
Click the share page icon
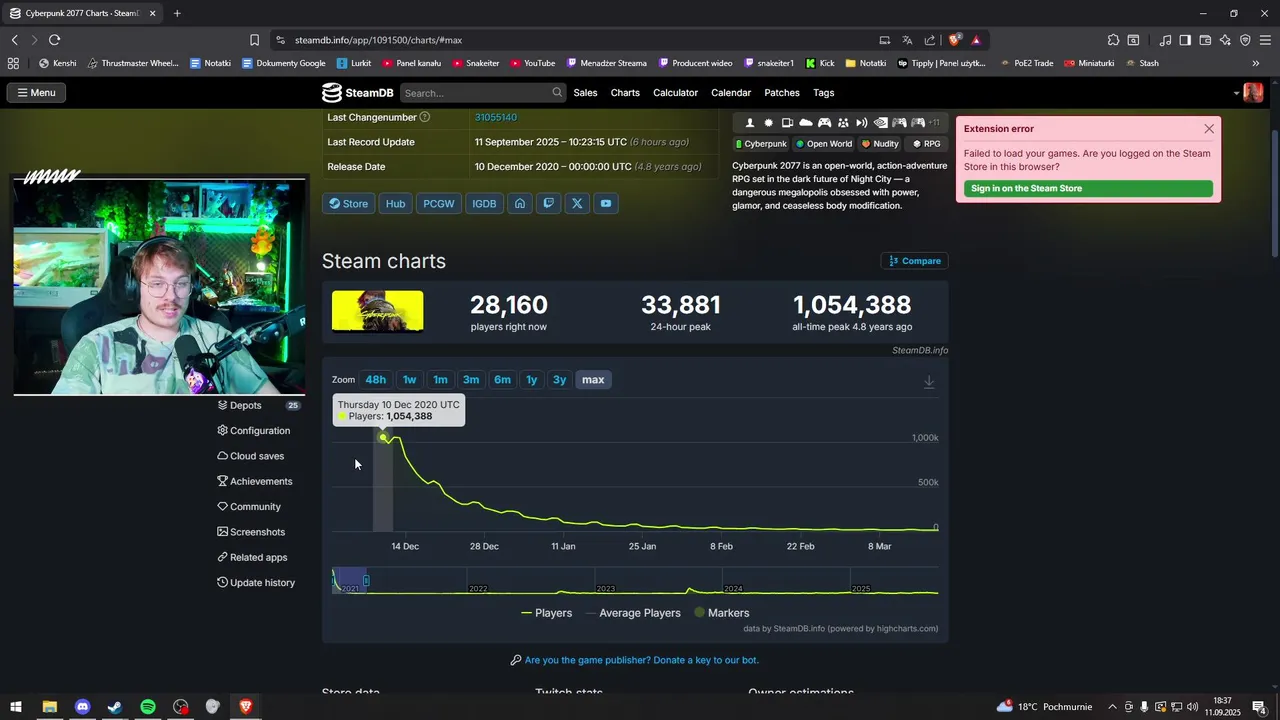[x=930, y=40]
